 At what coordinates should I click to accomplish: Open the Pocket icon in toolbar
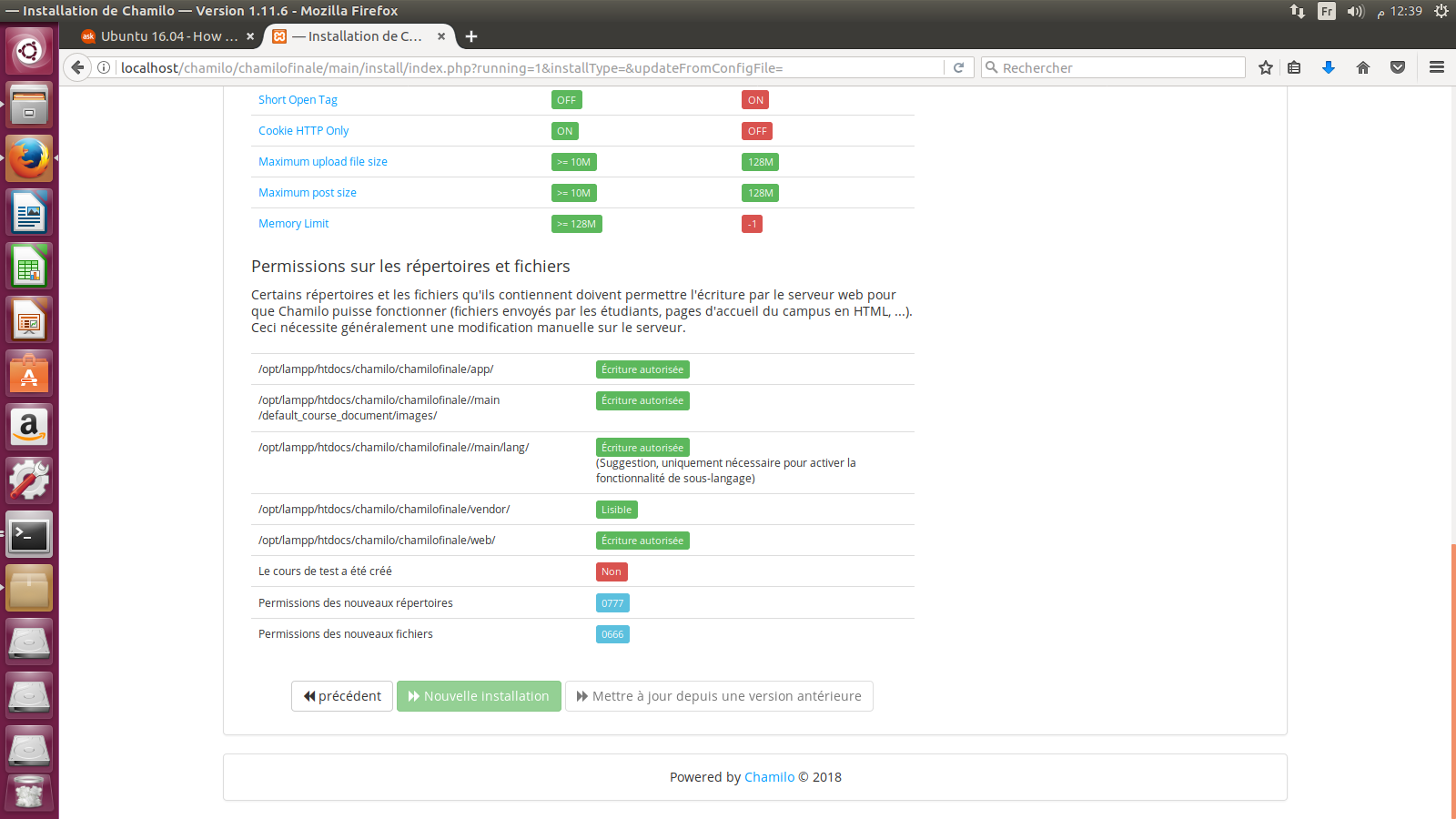pyautogui.click(x=1398, y=67)
